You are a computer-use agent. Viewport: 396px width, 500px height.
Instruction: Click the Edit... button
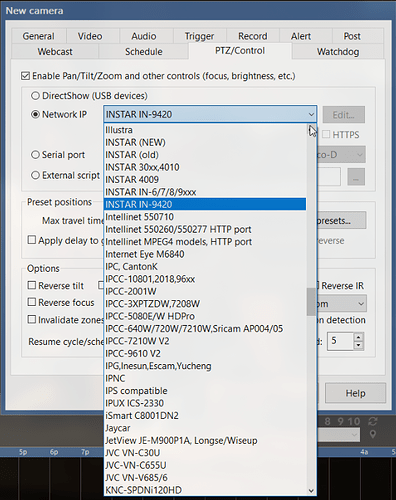pos(344,115)
